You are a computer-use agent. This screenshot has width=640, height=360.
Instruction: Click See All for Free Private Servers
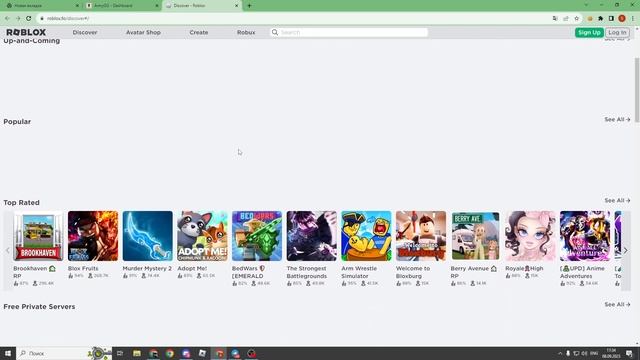[x=617, y=304]
